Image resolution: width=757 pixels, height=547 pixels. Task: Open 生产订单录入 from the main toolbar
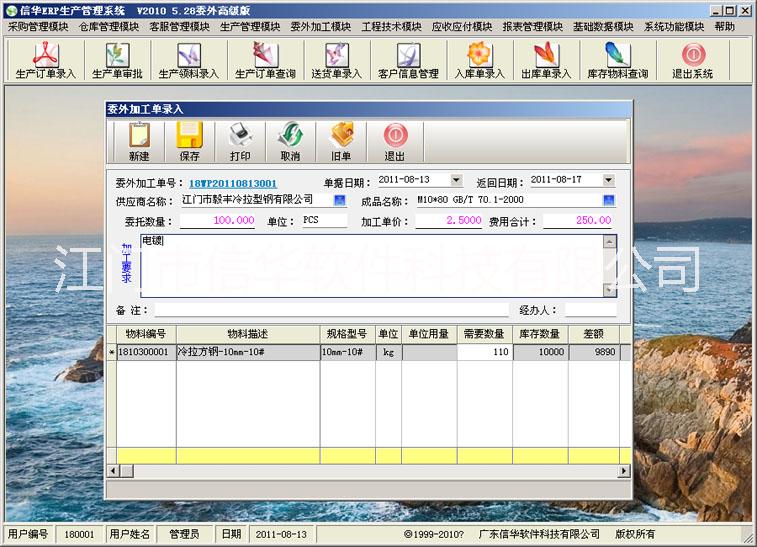click(45, 60)
